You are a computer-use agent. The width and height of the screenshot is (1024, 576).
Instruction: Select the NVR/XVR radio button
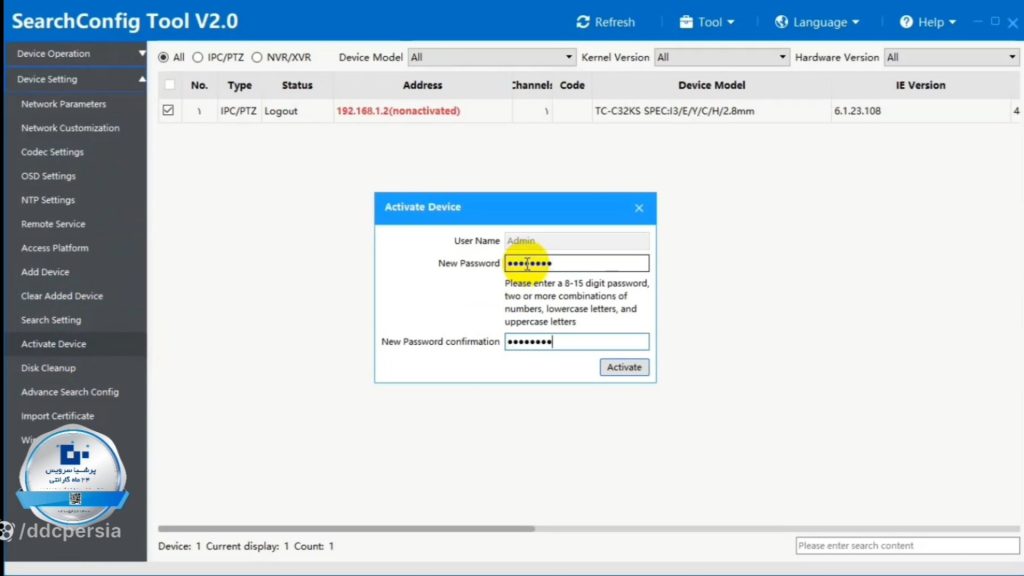[x=257, y=57]
